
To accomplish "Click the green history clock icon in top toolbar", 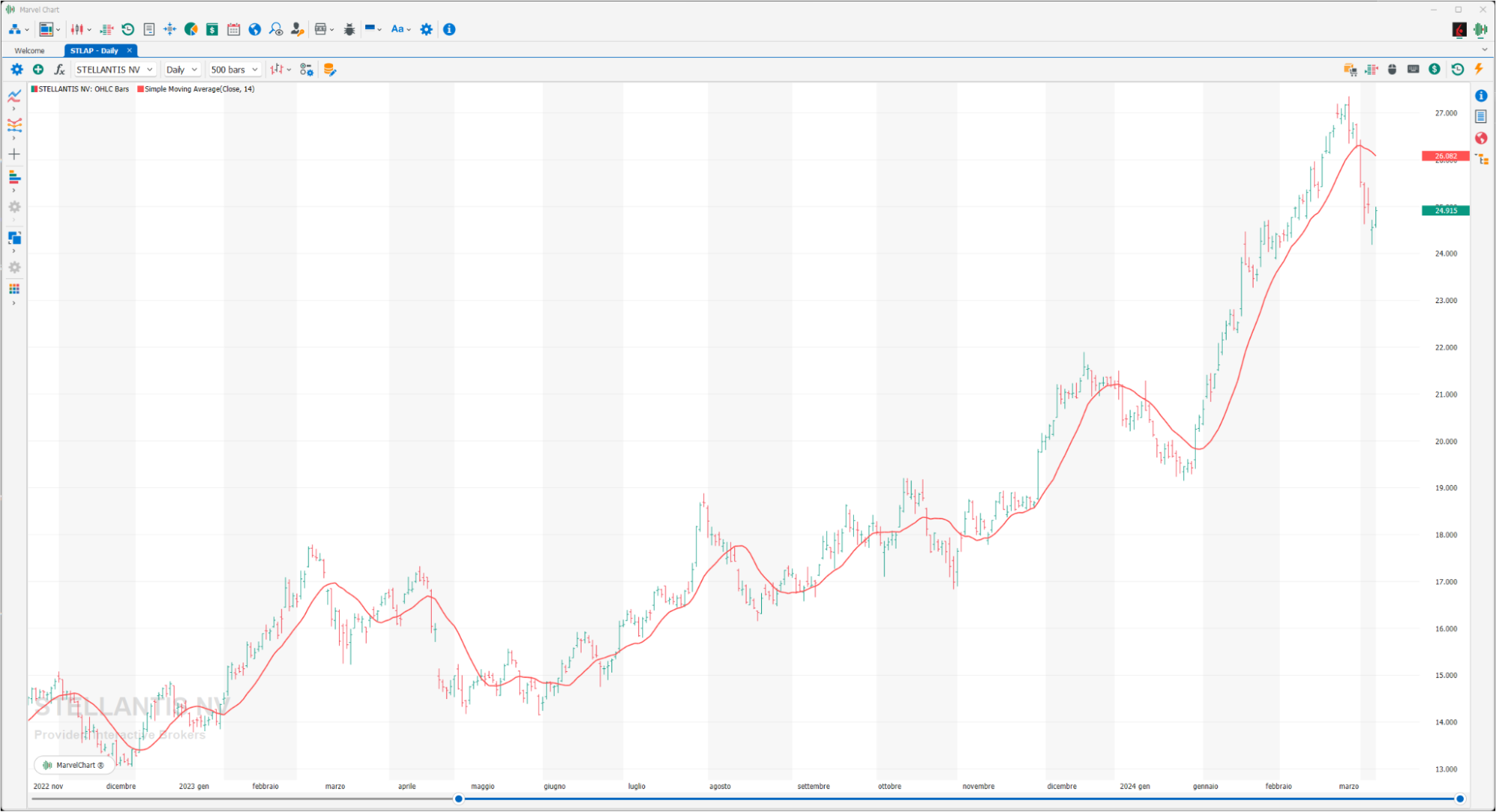I will click(128, 29).
